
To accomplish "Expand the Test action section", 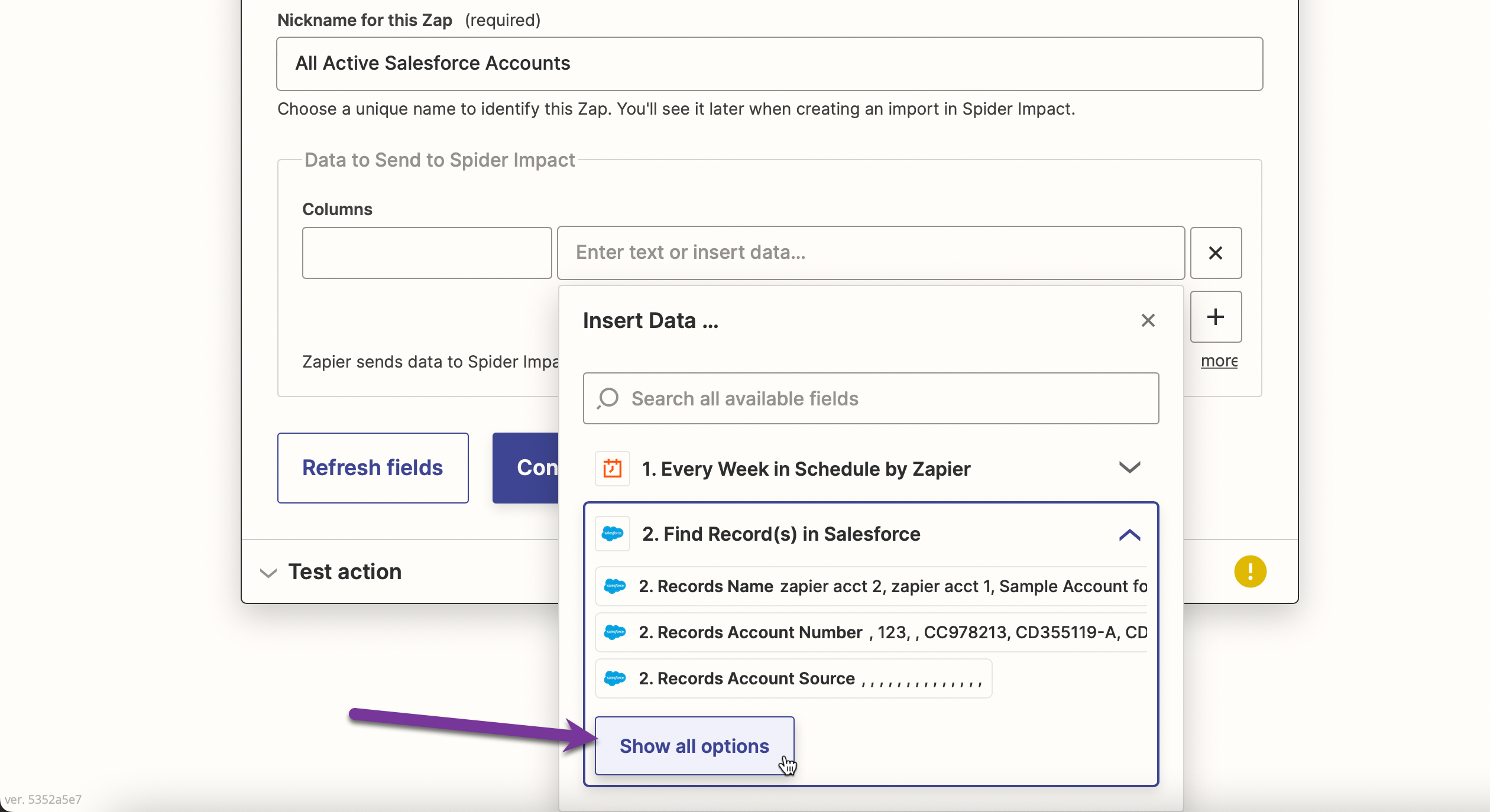I will point(331,571).
